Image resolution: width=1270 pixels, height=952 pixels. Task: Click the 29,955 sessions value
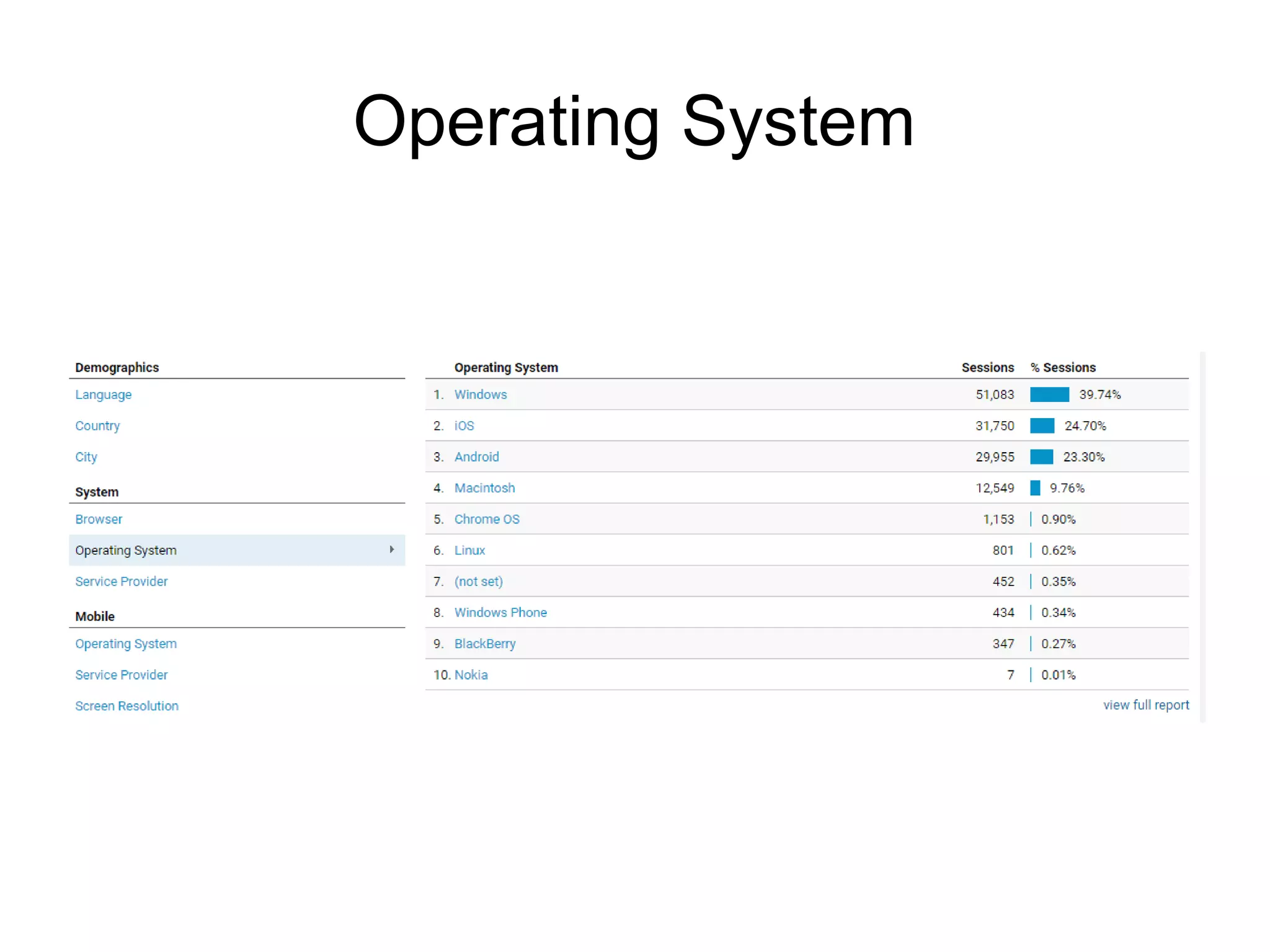[x=995, y=456]
